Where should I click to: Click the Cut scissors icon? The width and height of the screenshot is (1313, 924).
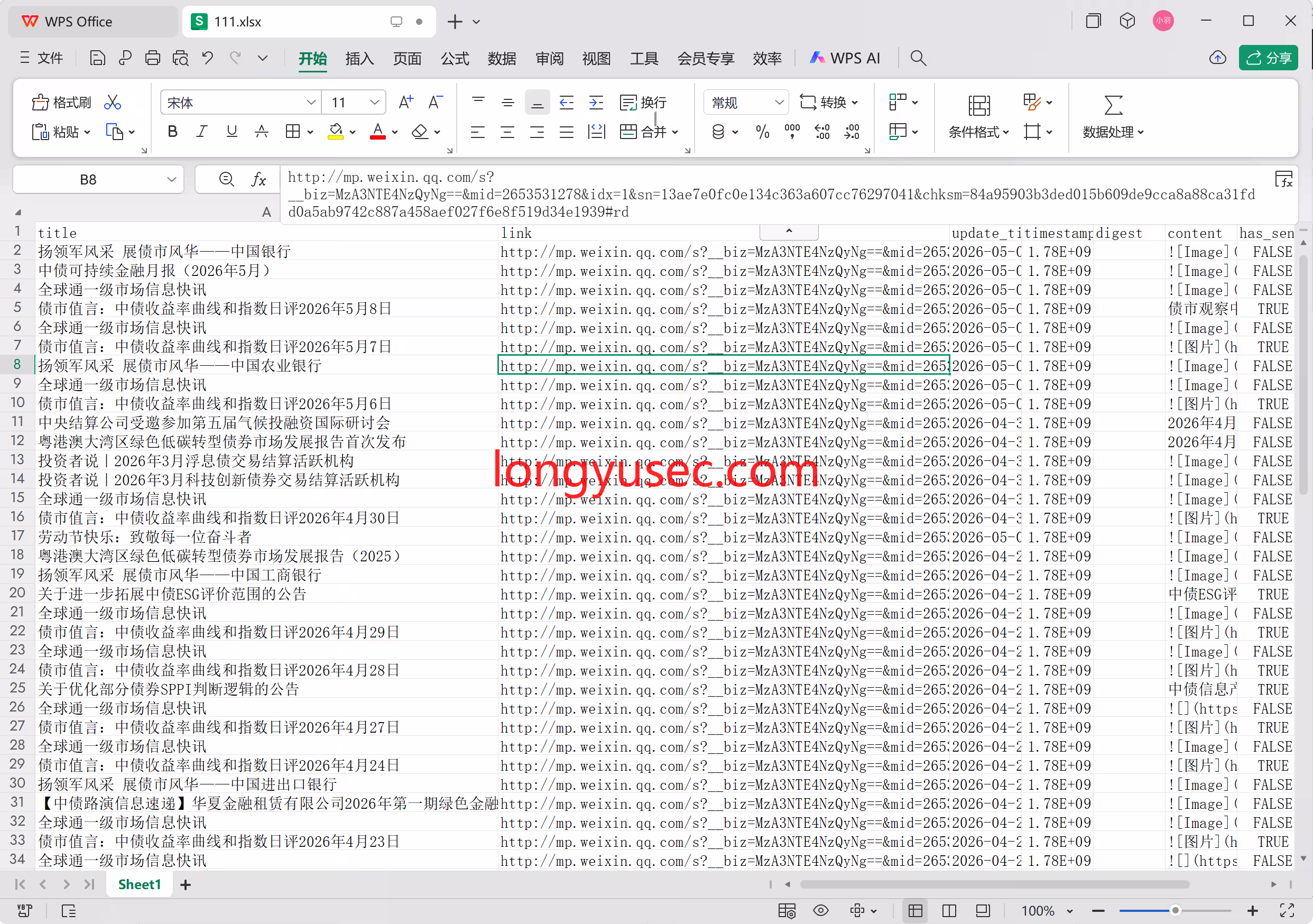pyautogui.click(x=113, y=103)
